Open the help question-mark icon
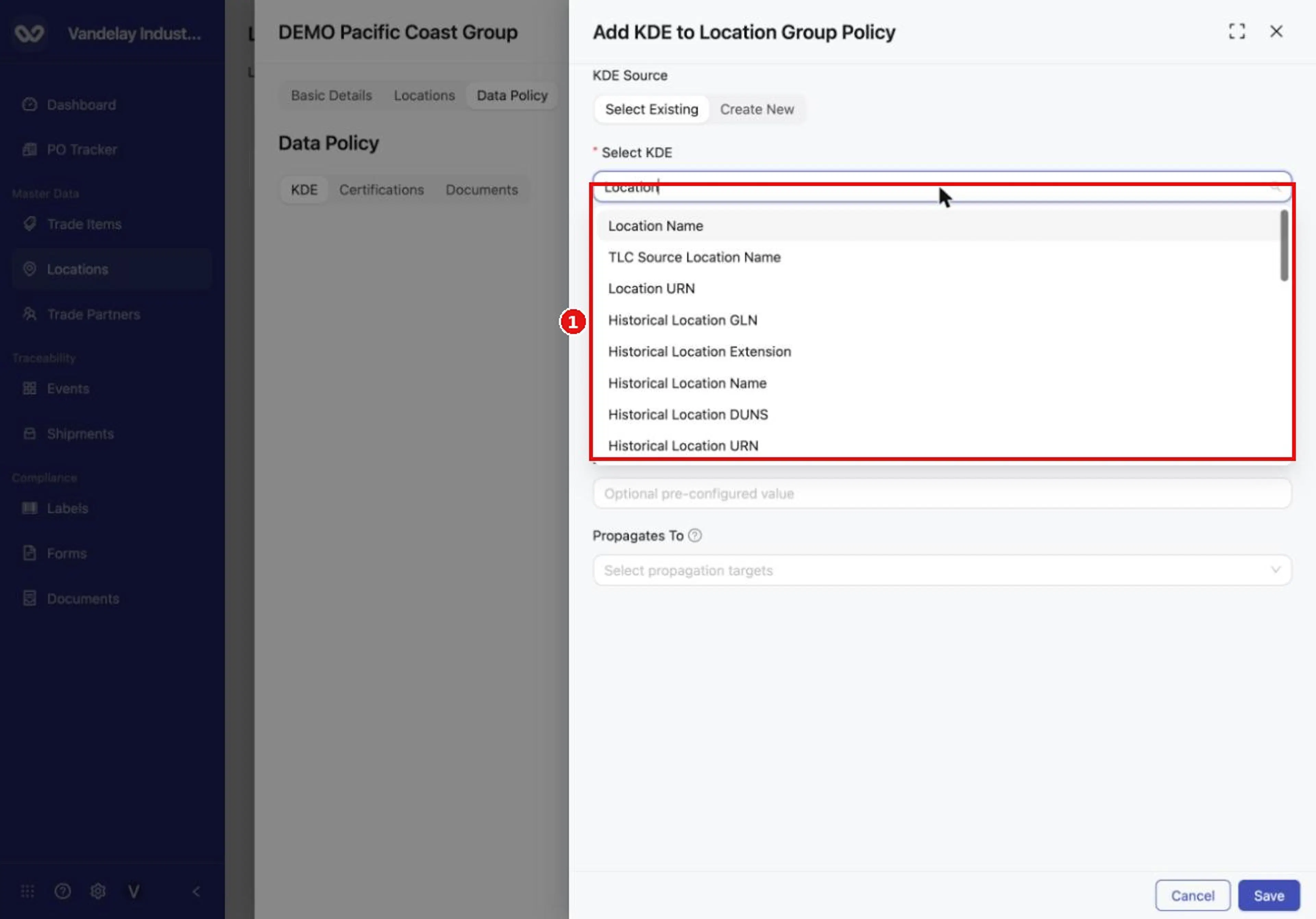Viewport: 1316px width, 919px height. pos(62,891)
